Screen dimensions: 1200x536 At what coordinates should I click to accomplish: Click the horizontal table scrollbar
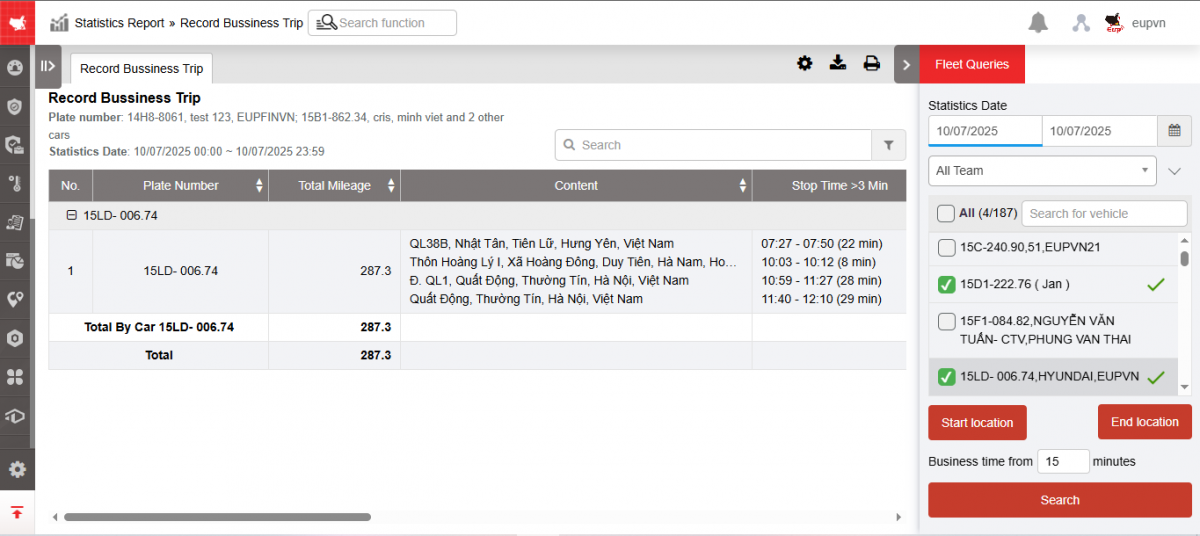tap(217, 517)
